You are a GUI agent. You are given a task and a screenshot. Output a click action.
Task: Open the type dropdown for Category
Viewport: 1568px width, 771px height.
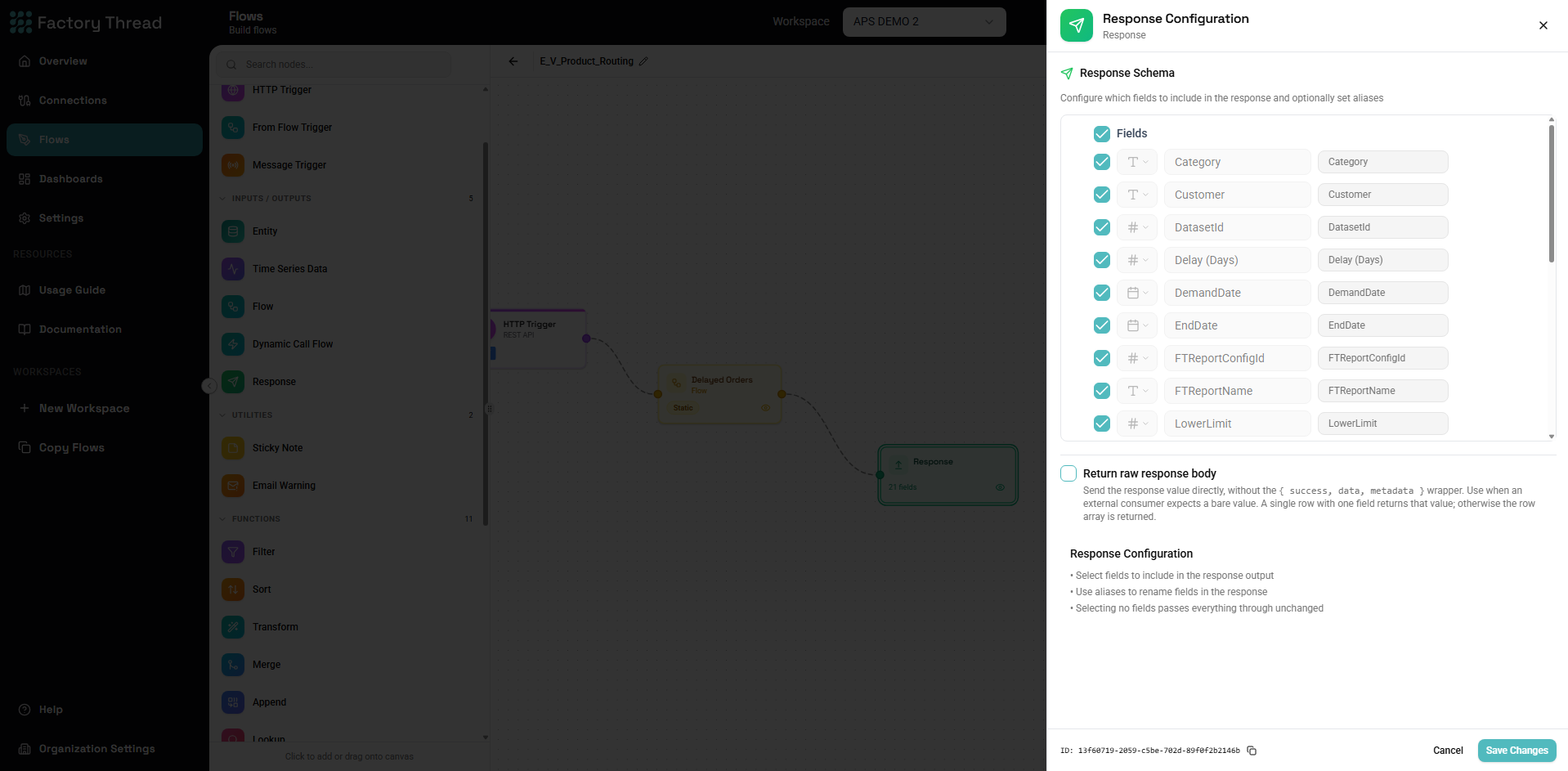pos(1137,162)
